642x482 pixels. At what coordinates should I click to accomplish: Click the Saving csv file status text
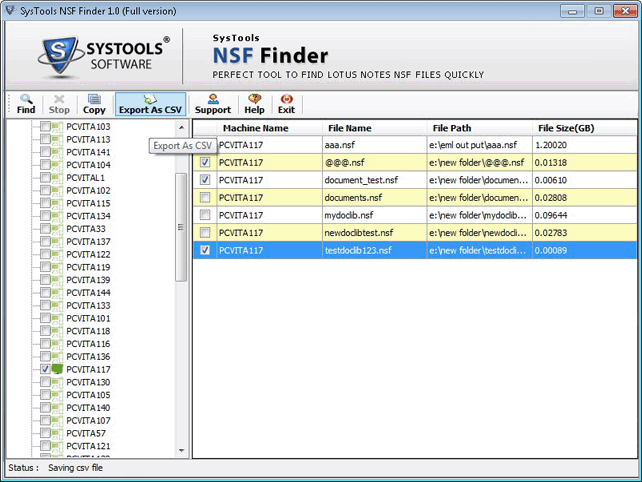(75, 468)
